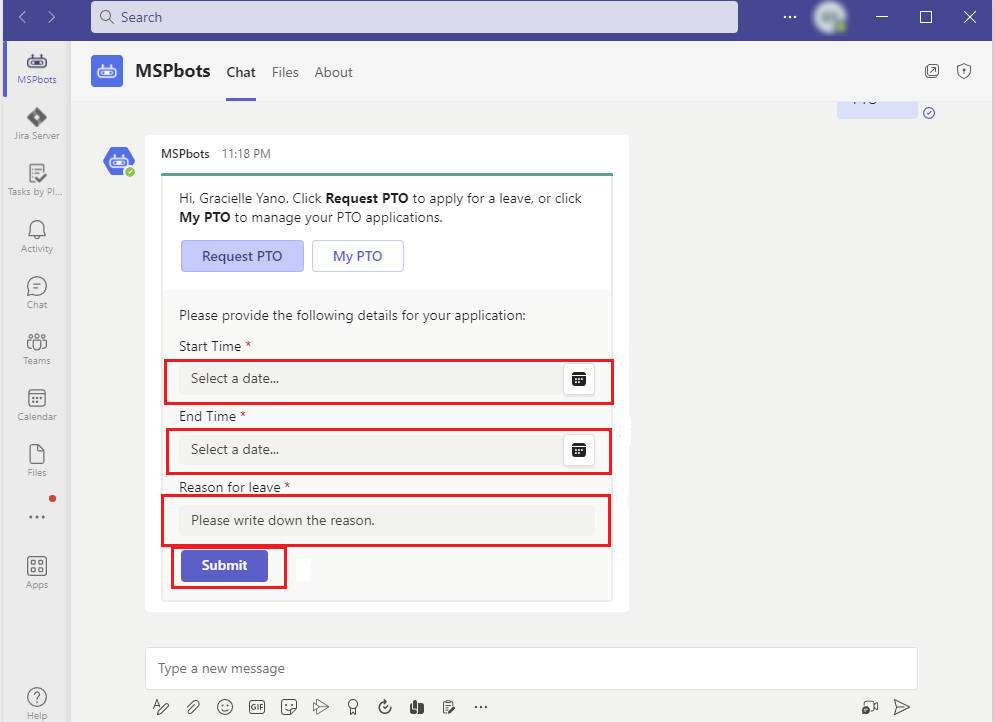The width and height of the screenshot is (994, 722).
Task: Click the attach file paperclip icon
Action: (x=193, y=707)
